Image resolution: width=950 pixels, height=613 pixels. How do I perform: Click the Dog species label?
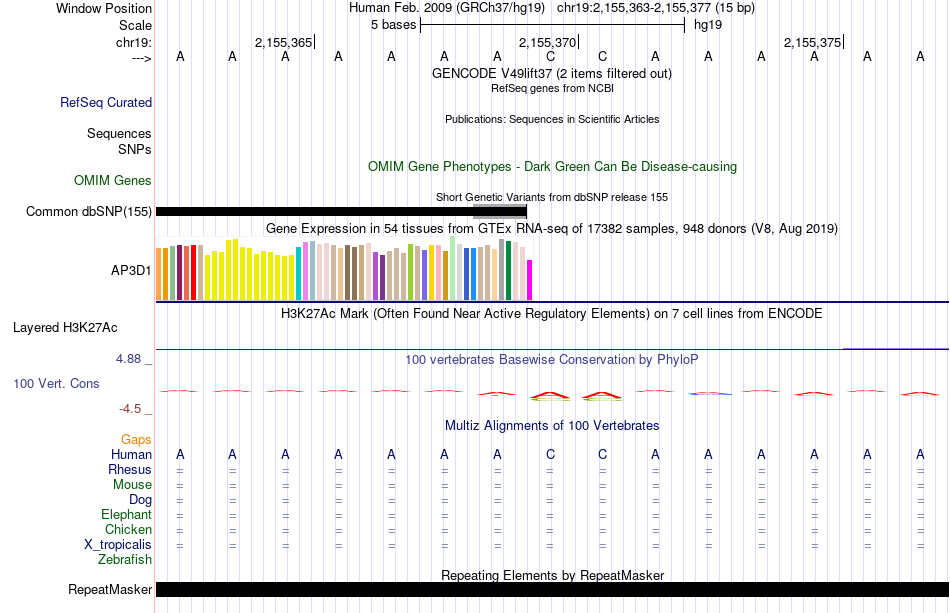coord(140,500)
